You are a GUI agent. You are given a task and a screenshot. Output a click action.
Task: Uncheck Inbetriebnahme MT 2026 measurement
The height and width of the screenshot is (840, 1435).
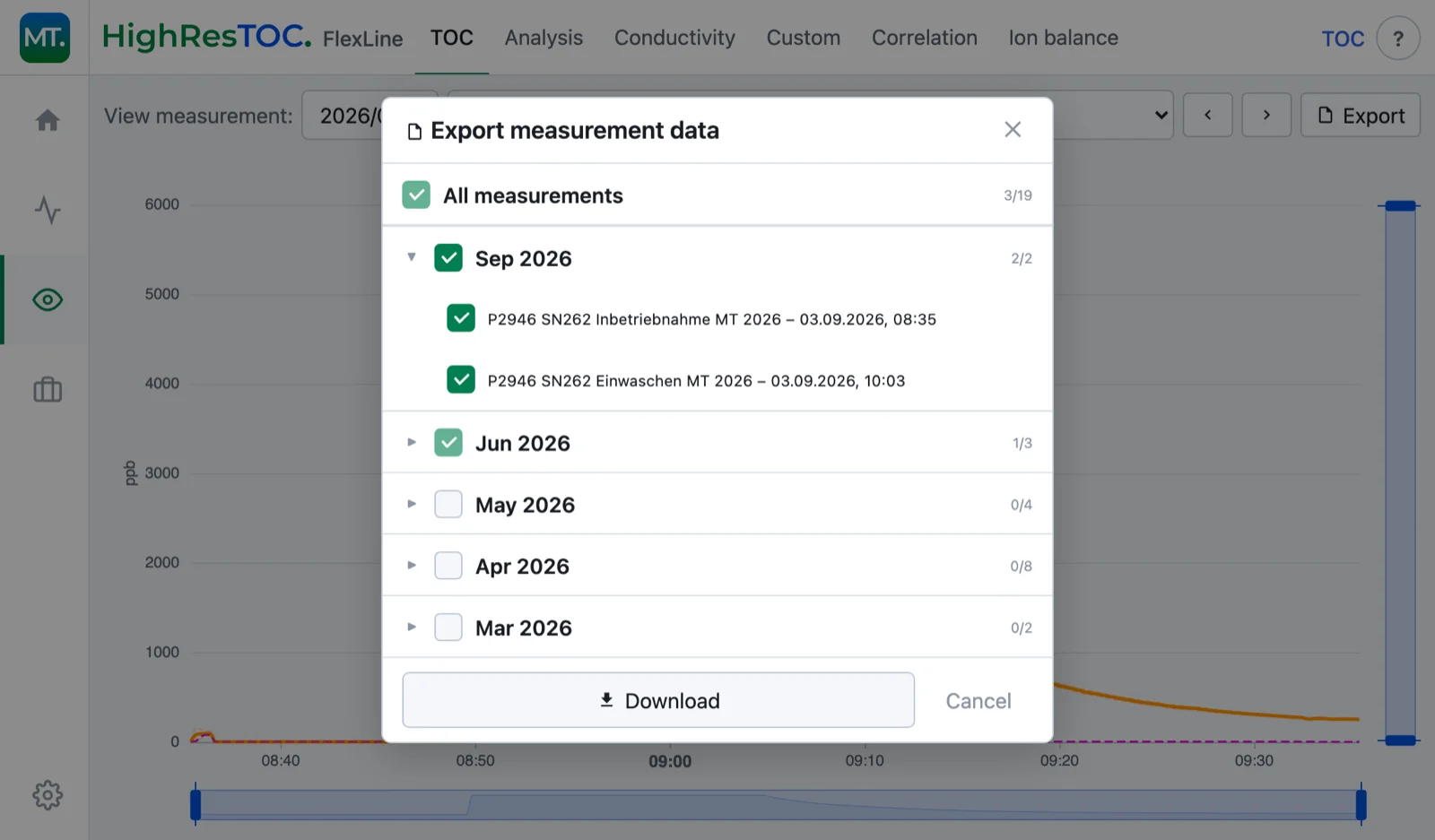461,318
